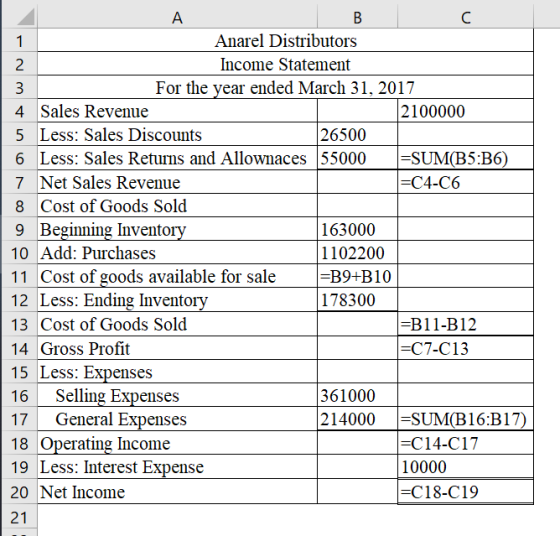Select column C header
The height and width of the screenshot is (536, 560).
pyautogui.click(x=465, y=17)
